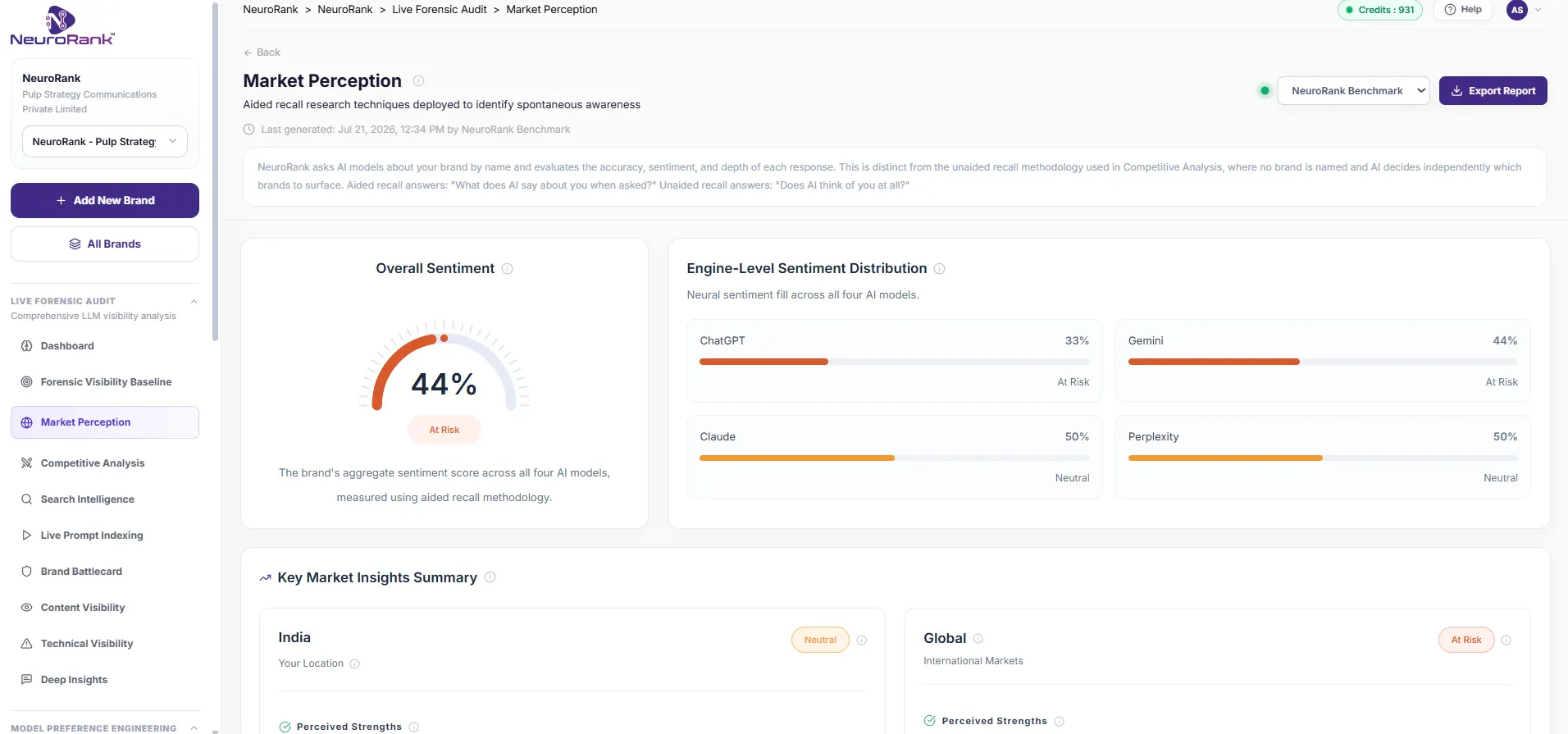This screenshot has height=734, width=1568.
Task: Open the NeuroRank Benchmark dropdown
Action: click(x=1353, y=91)
